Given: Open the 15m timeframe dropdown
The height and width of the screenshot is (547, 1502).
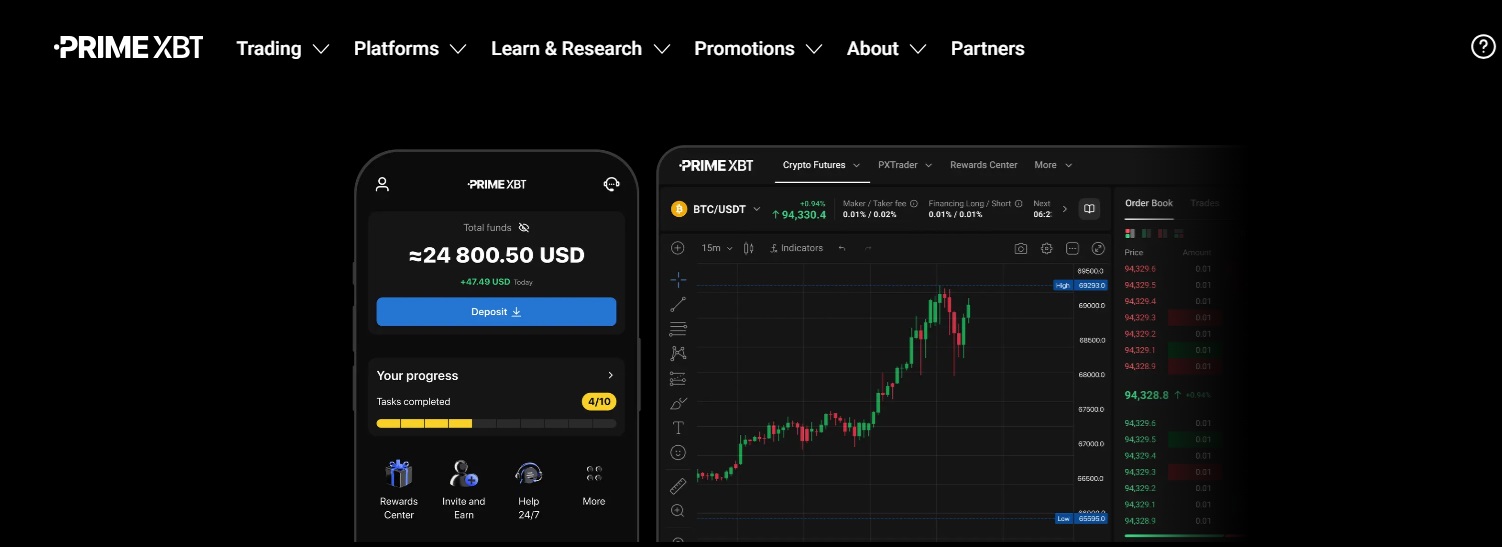Looking at the screenshot, I should tap(716, 248).
